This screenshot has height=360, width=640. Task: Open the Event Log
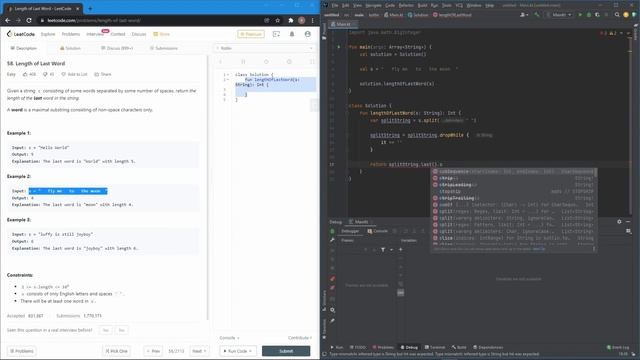click(618, 347)
